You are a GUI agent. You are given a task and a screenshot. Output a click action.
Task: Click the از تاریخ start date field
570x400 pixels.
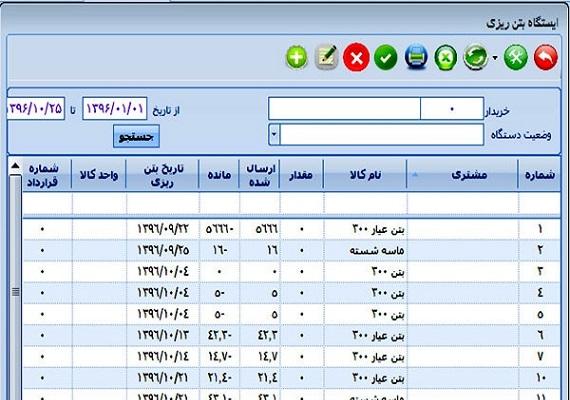coord(115,108)
